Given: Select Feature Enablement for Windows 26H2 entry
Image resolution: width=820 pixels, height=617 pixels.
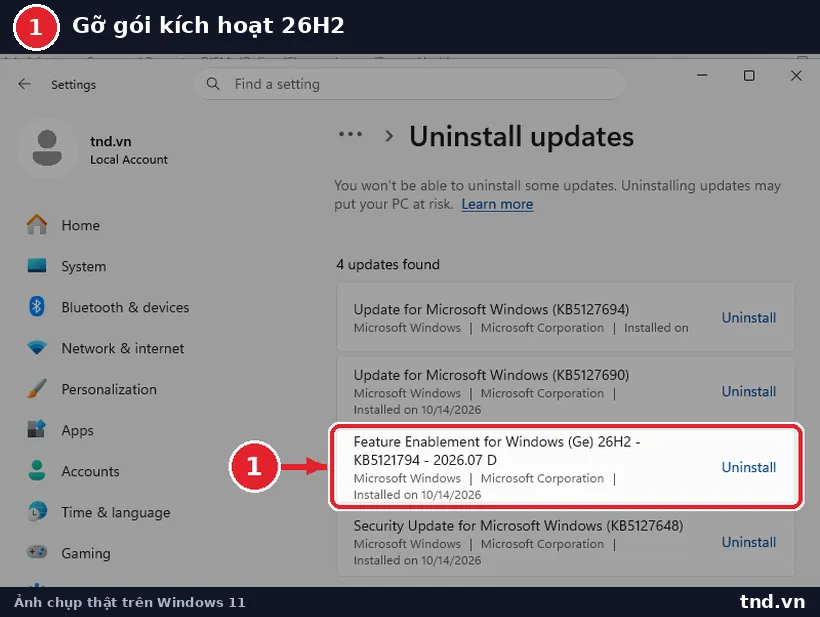Looking at the screenshot, I should [565, 466].
